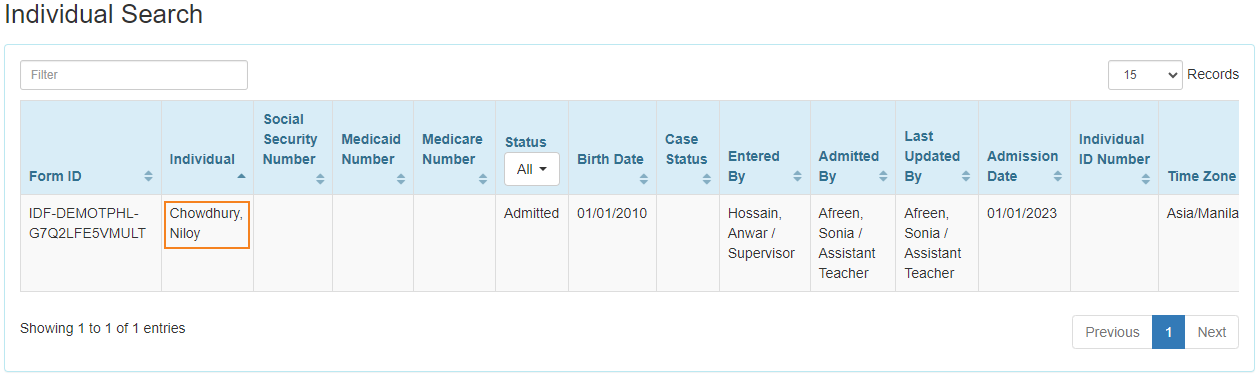Screen dimensions: 1258x376
Task: Sort by Social Security Number icon
Action: (x=320, y=179)
